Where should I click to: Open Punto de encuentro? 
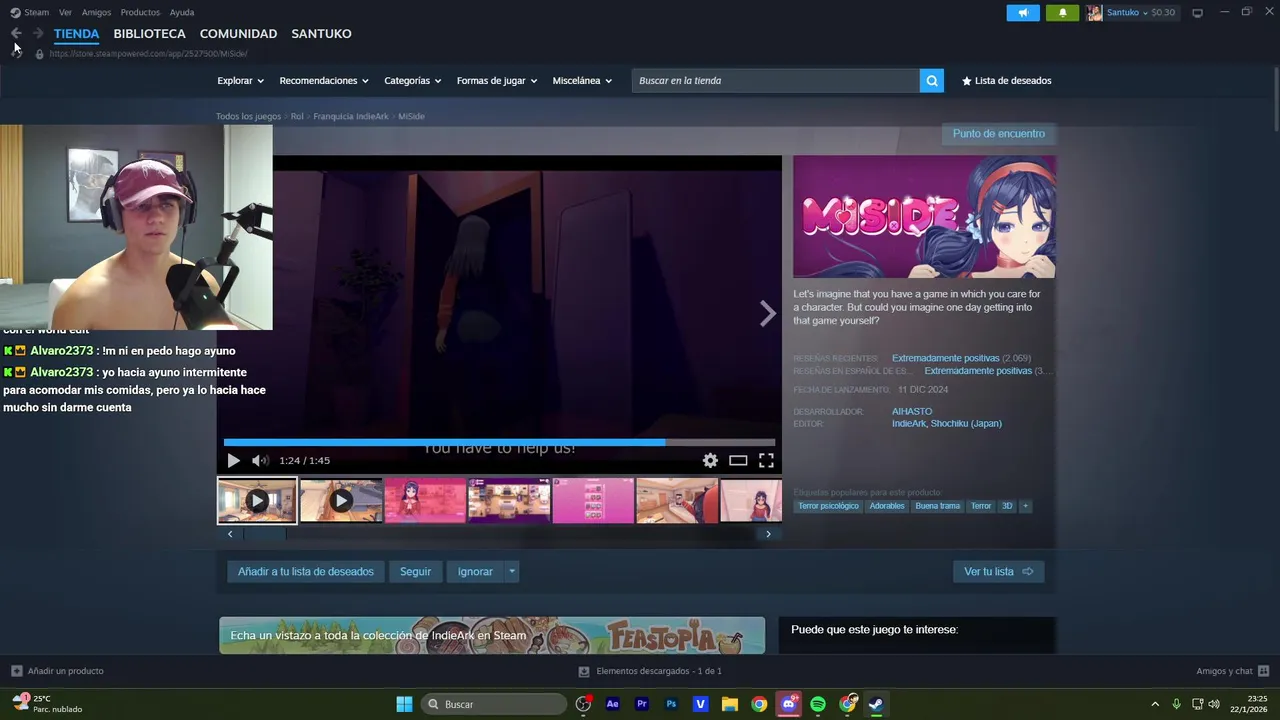pyautogui.click(x=998, y=134)
